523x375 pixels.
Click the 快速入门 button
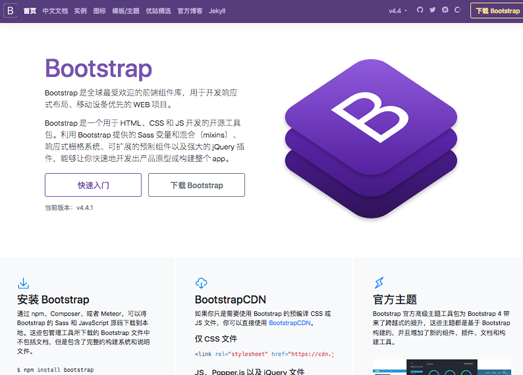(x=93, y=185)
